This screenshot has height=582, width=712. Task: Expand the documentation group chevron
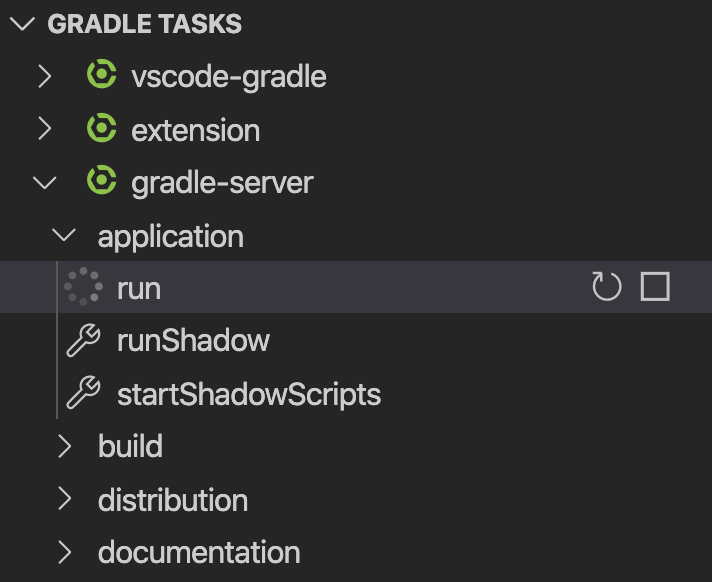(64, 552)
